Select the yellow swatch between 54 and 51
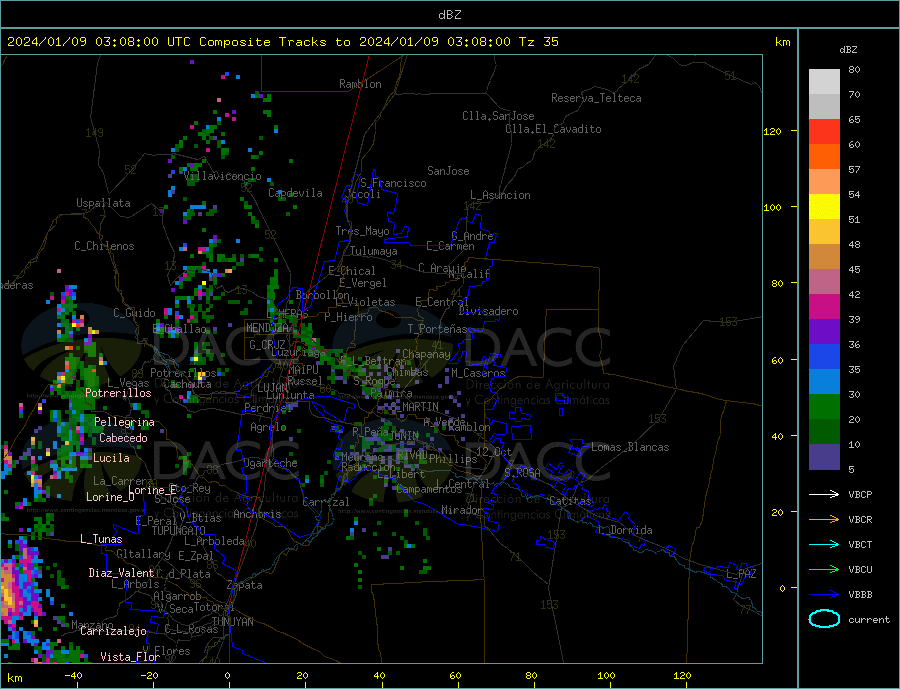The width and height of the screenshot is (900, 689). coord(824,207)
